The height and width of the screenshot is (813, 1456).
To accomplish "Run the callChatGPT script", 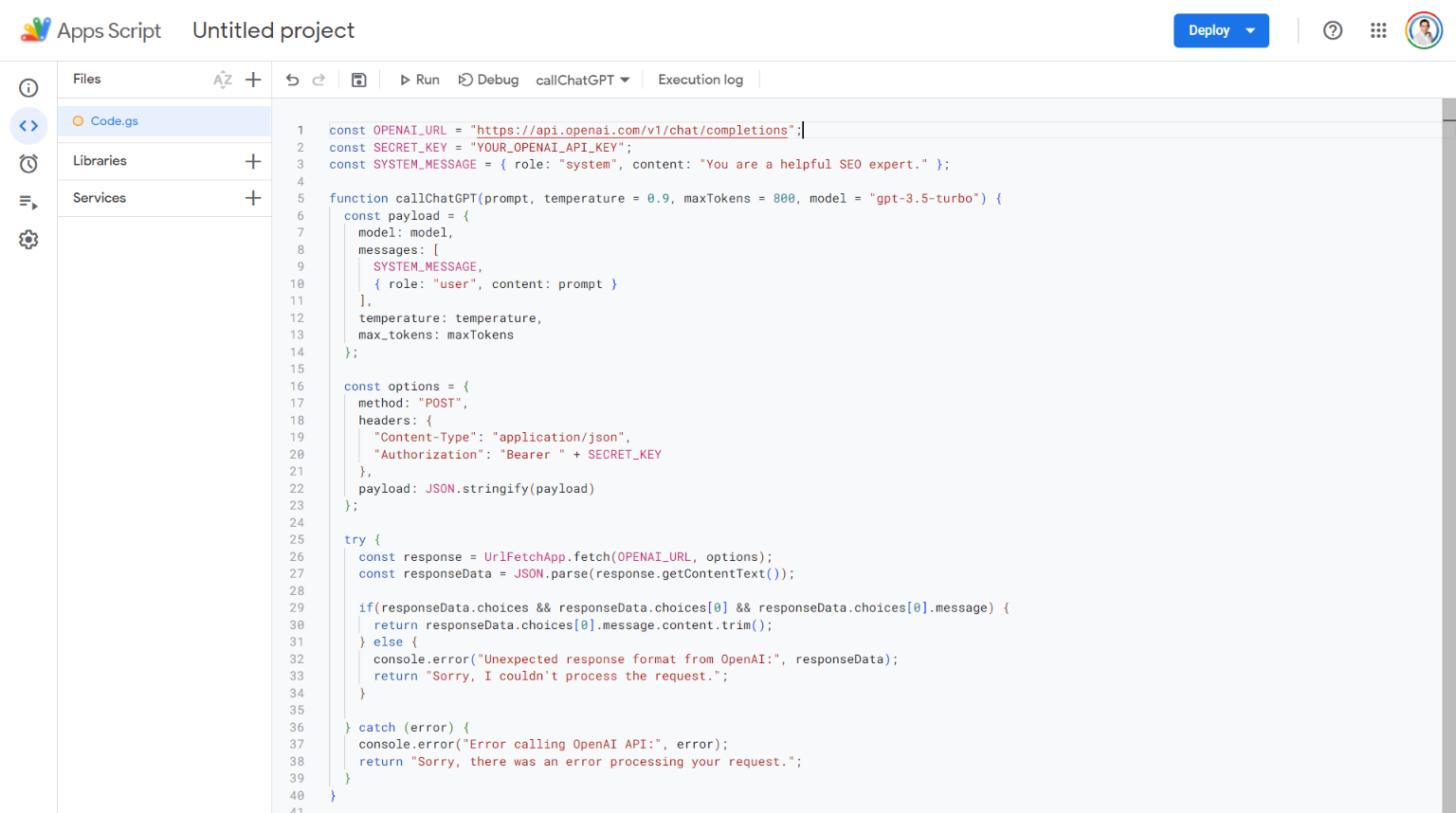I will click(418, 80).
